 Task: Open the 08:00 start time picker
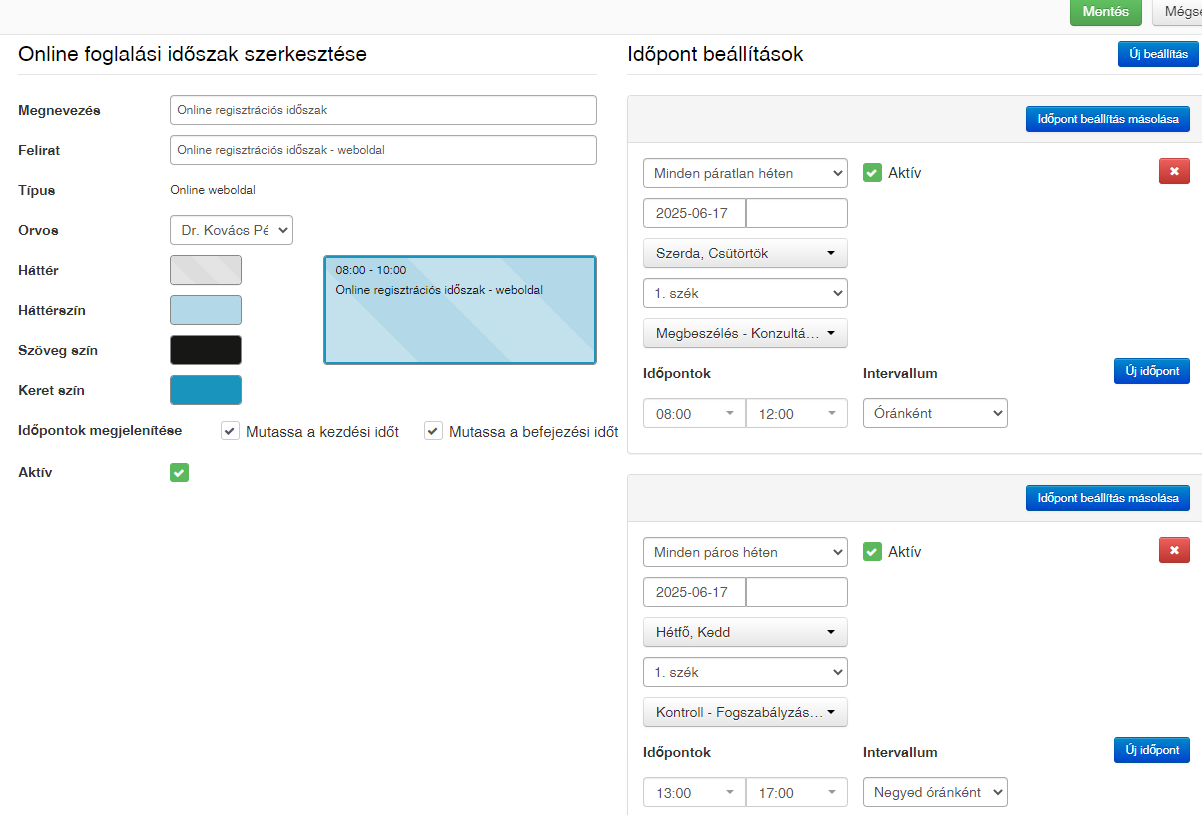point(694,414)
